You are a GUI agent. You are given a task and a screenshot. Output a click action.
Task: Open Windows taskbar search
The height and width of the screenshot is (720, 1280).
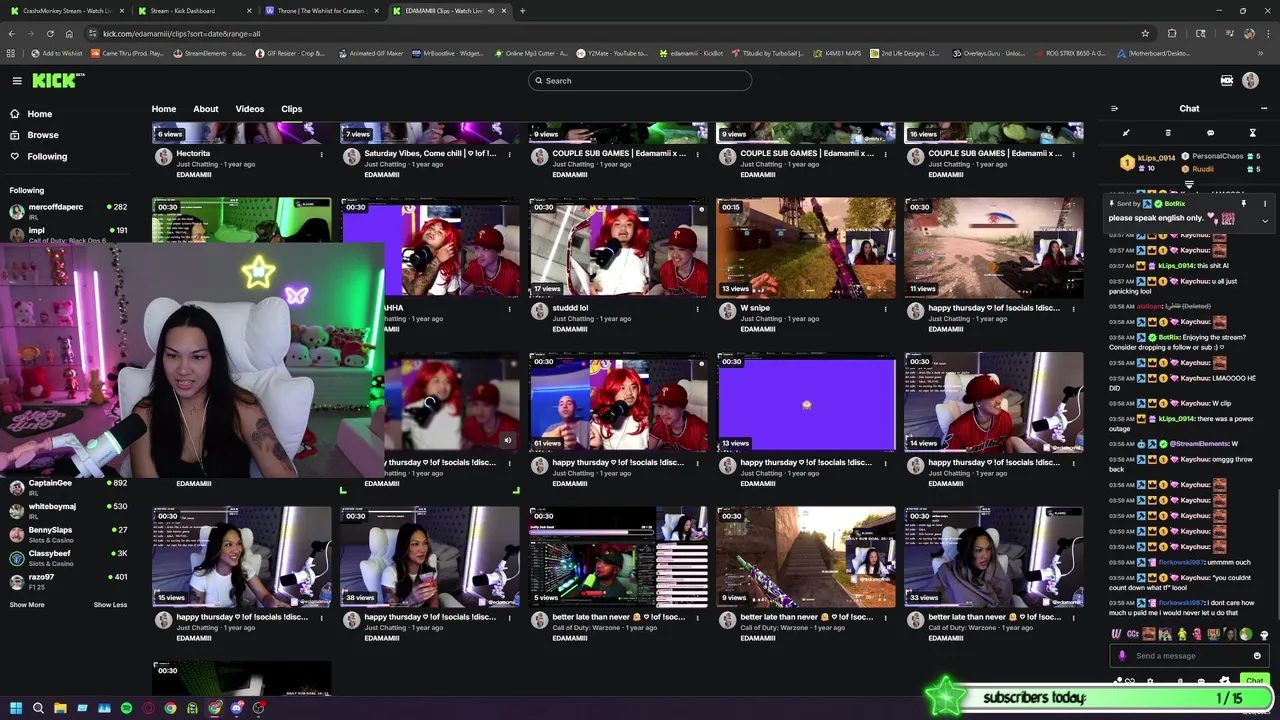point(38,708)
